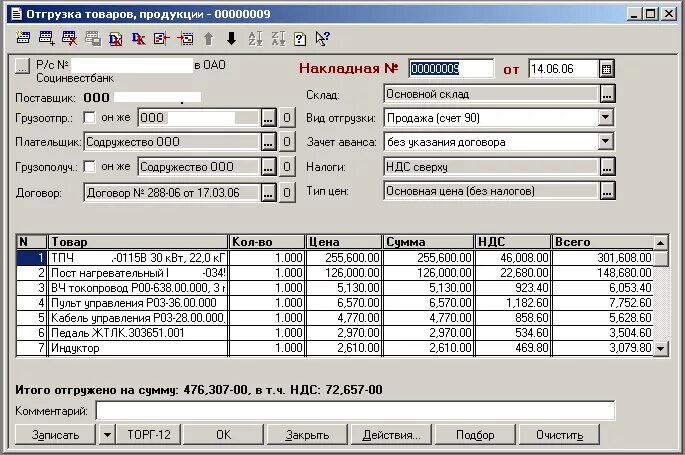Click the table scrollbar down arrow
This screenshot has width=685, height=455.
point(661,348)
